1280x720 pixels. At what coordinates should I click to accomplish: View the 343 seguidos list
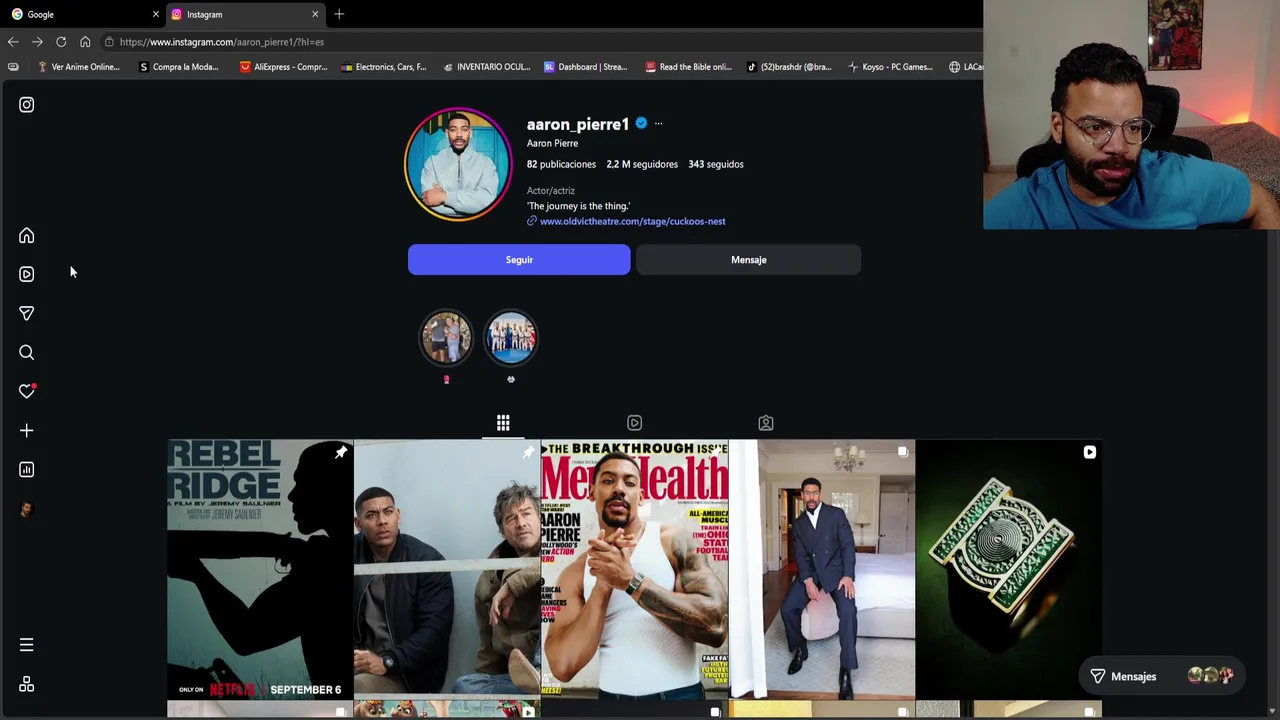tap(716, 164)
